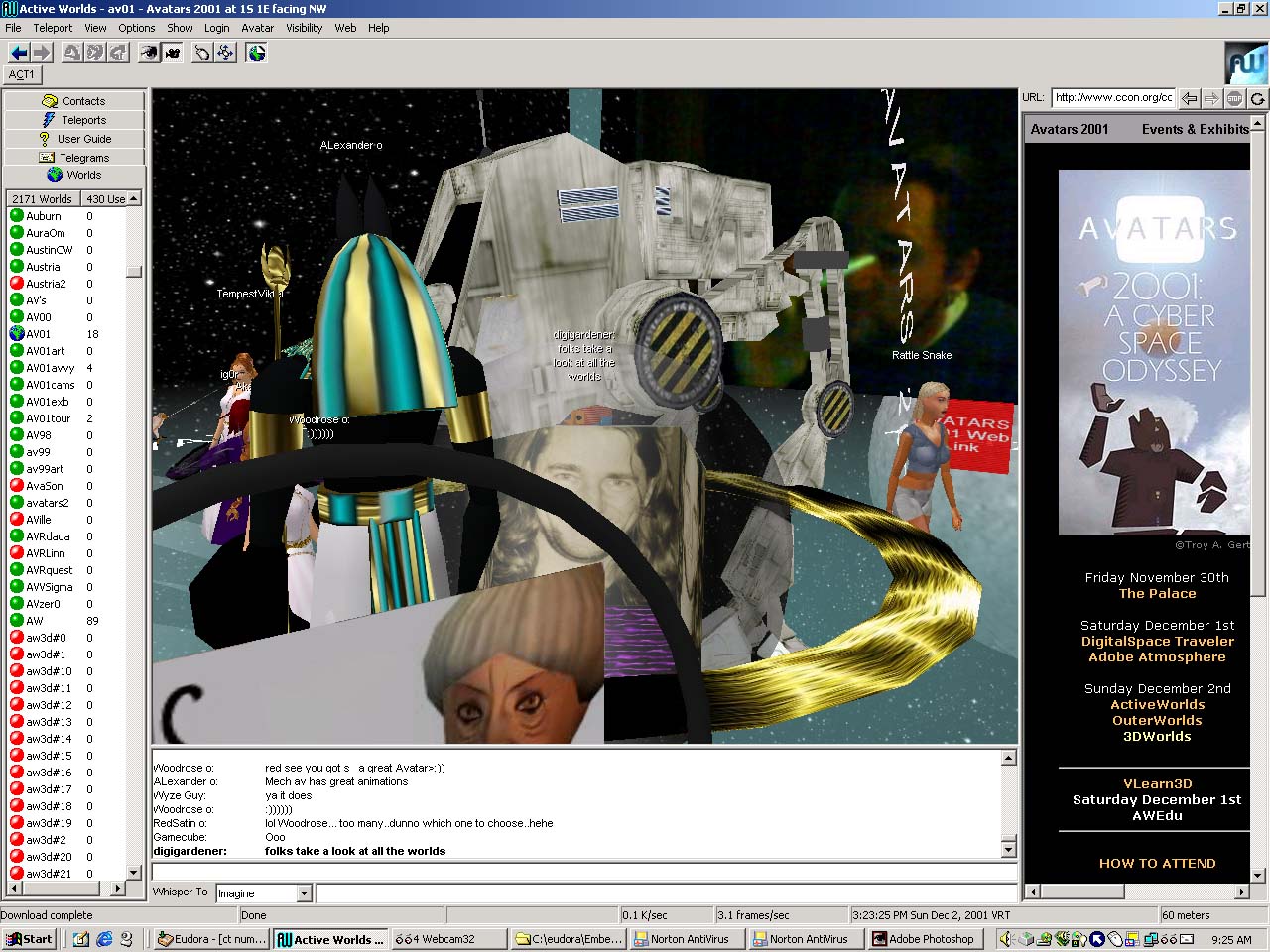Click the HOW TO ATTEND link
This screenshot has width=1270, height=952.
[1157, 863]
